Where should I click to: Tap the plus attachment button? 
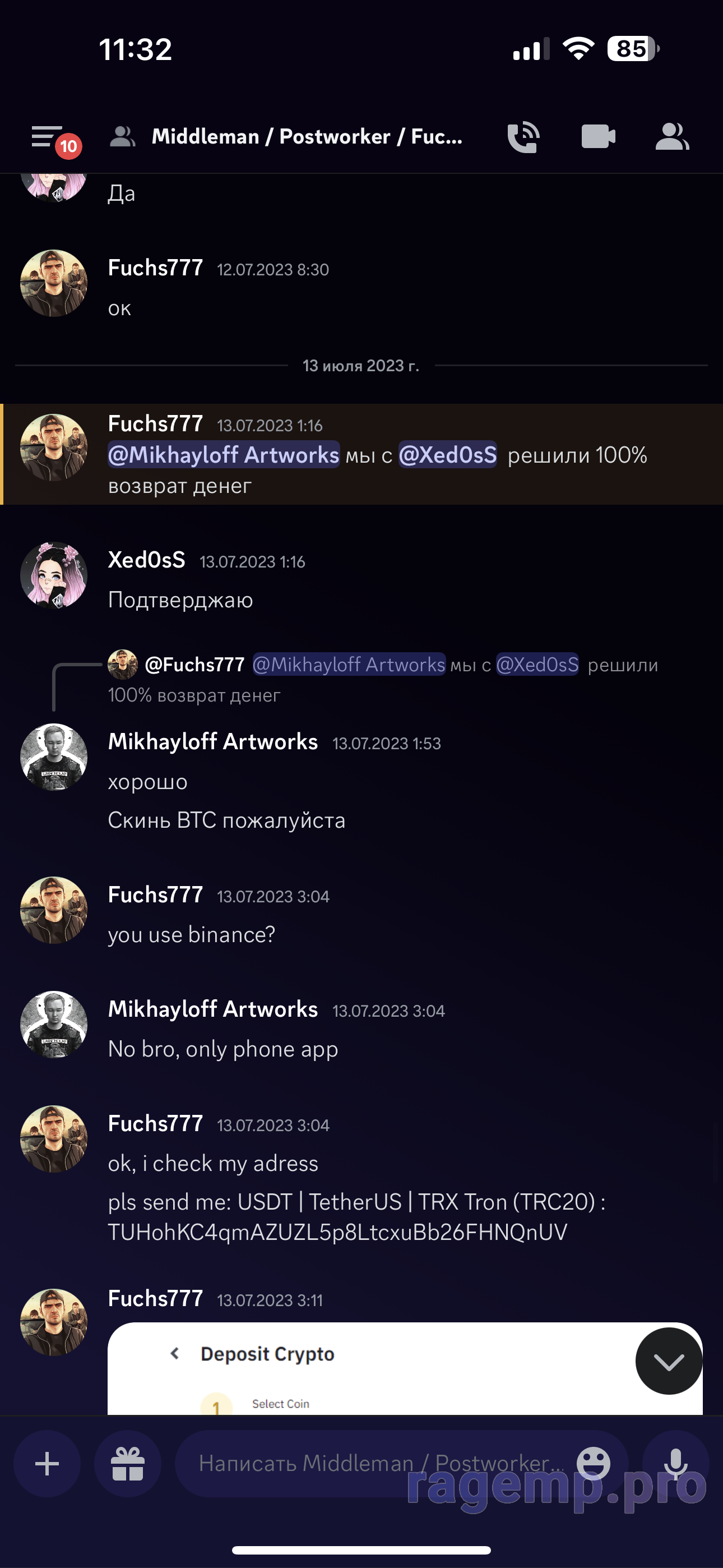(x=47, y=1464)
